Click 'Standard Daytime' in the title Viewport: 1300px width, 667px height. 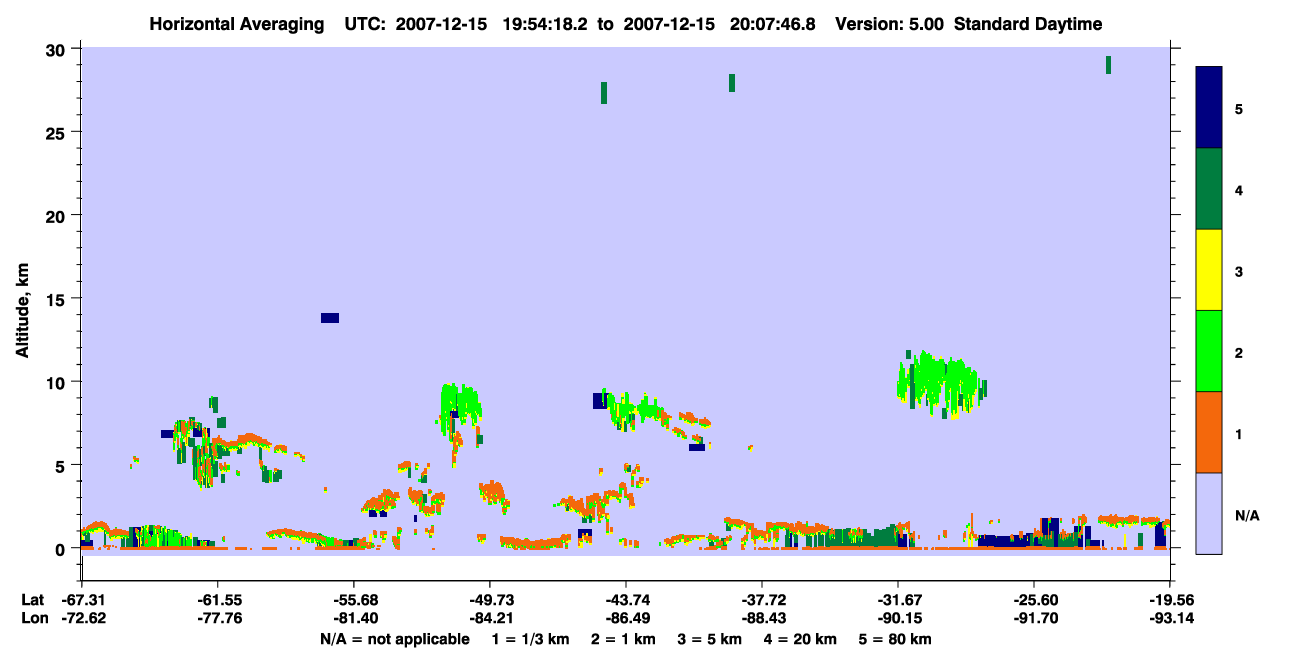point(1028,24)
